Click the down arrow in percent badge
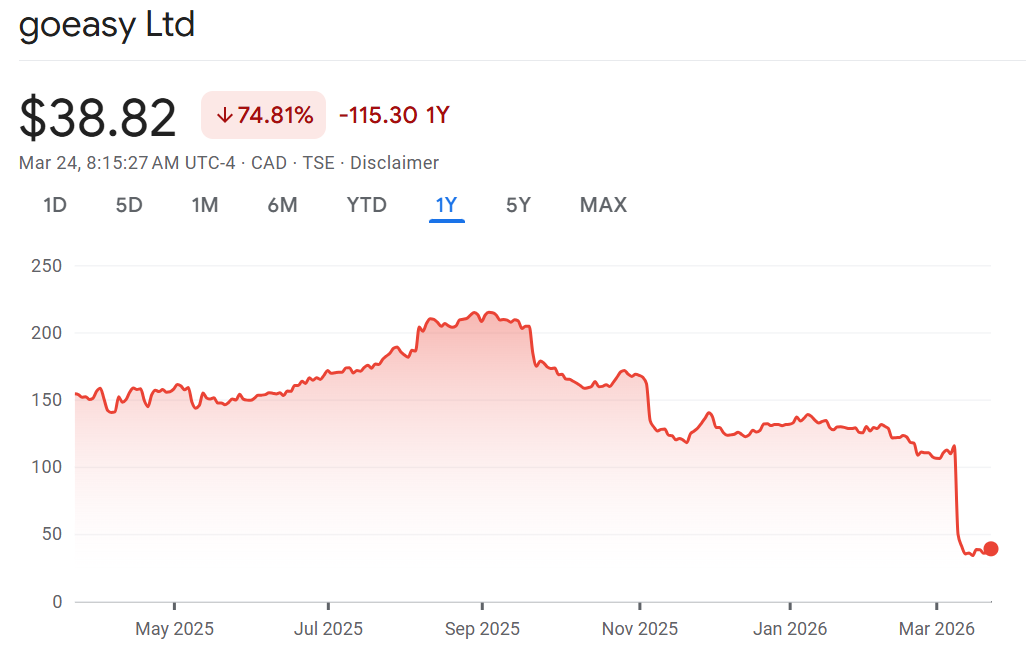 224,116
